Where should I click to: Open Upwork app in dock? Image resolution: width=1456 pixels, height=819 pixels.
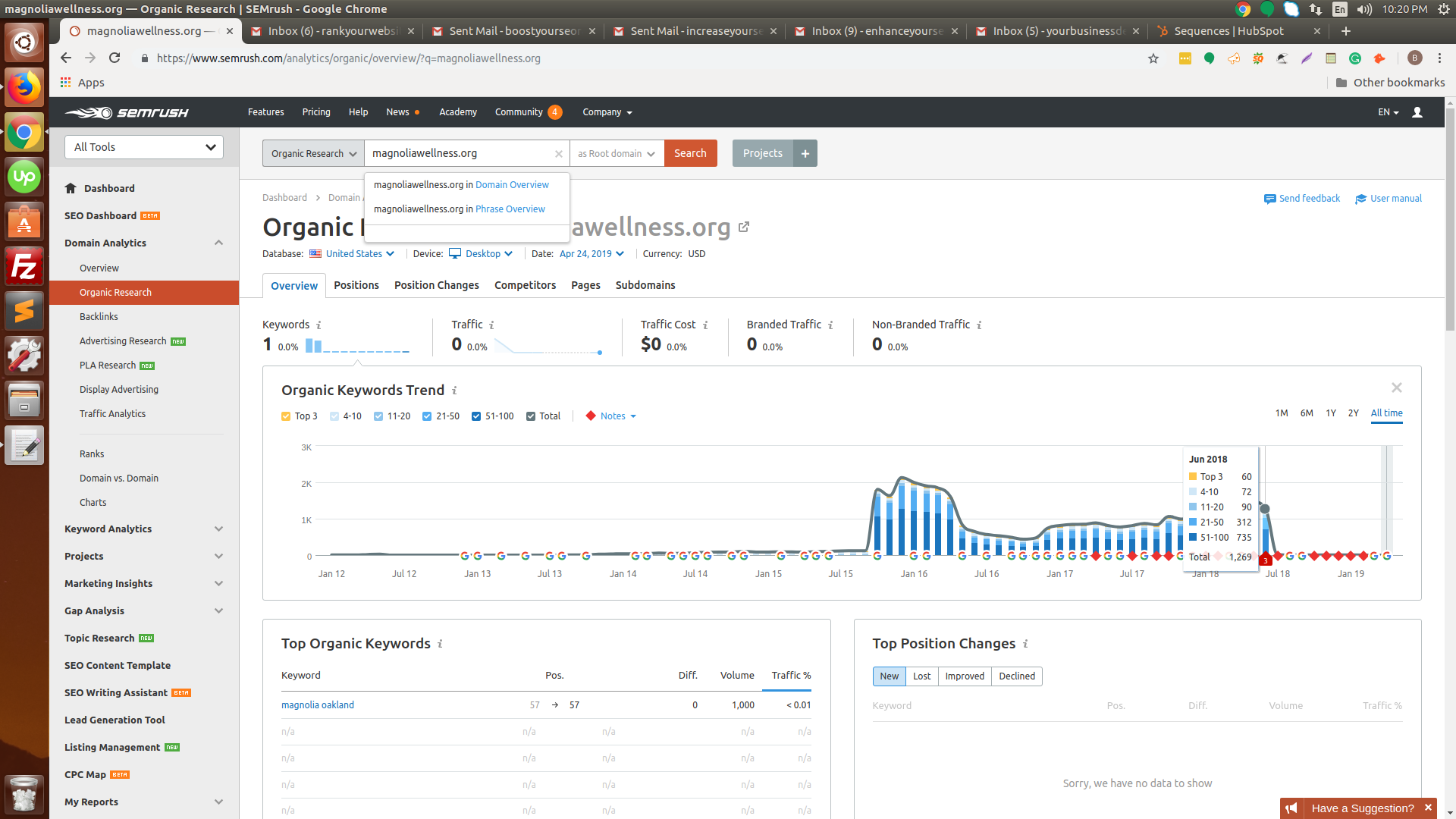pyautogui.click(x=24, y=177)
